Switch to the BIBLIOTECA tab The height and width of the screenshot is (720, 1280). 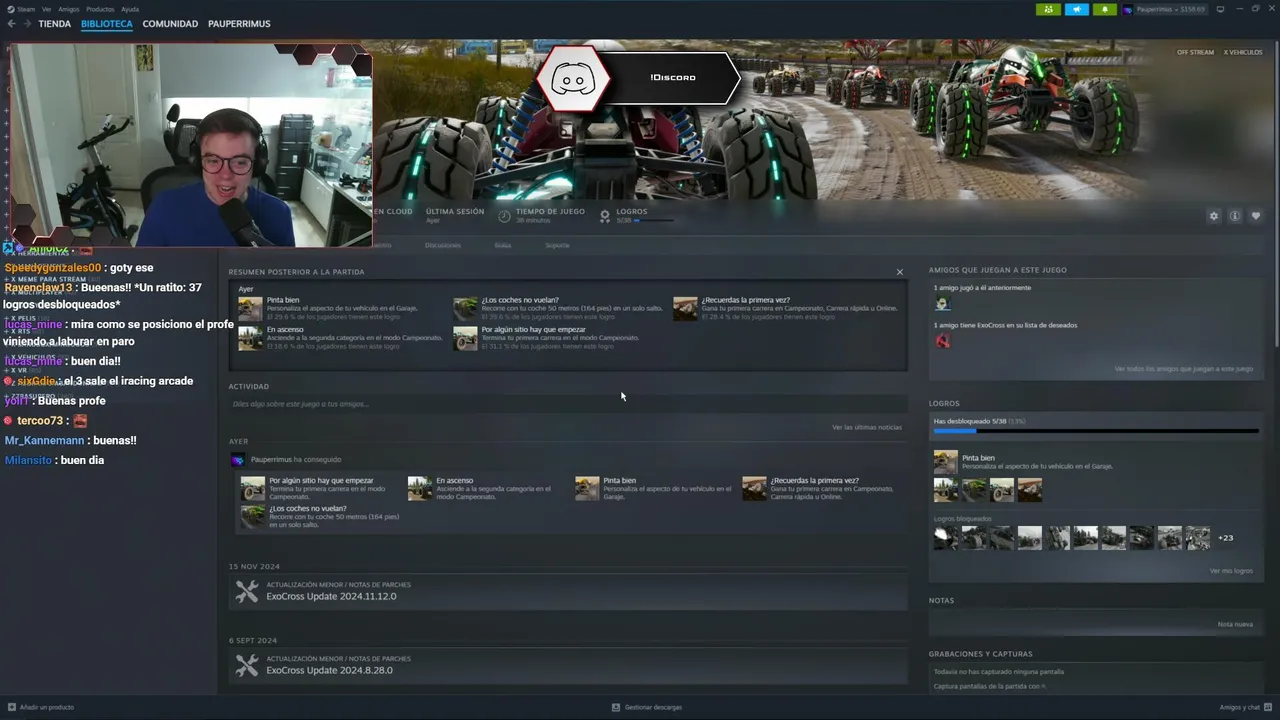[x=107, y=24]
